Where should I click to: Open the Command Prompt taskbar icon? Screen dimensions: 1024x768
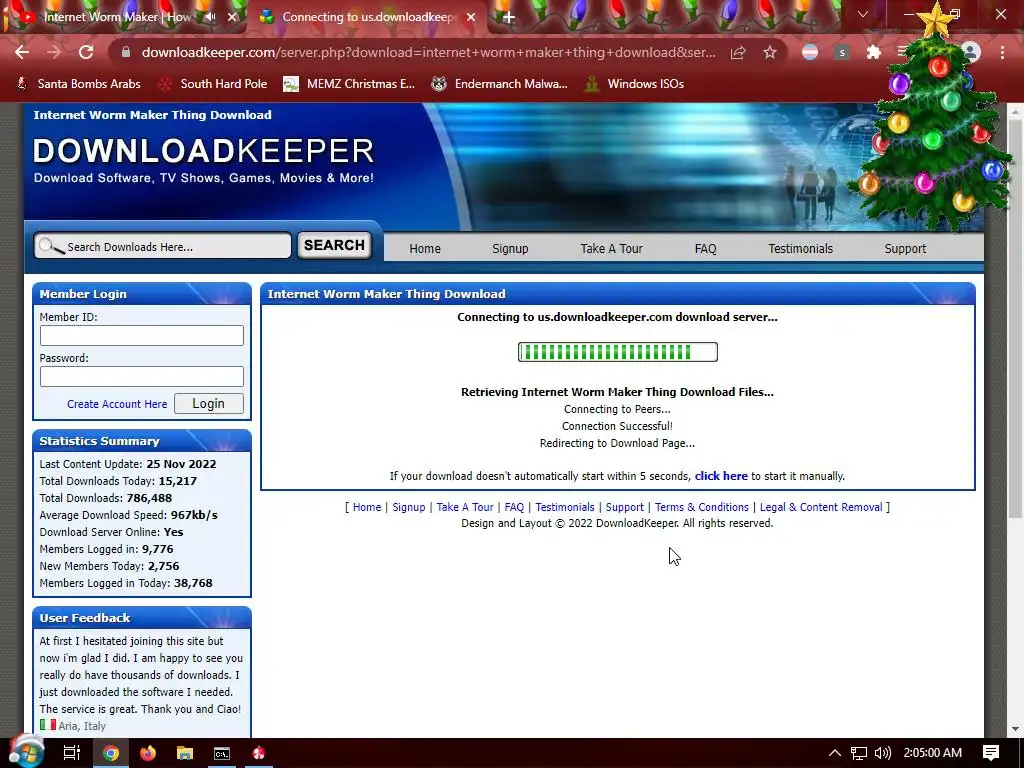222,753
